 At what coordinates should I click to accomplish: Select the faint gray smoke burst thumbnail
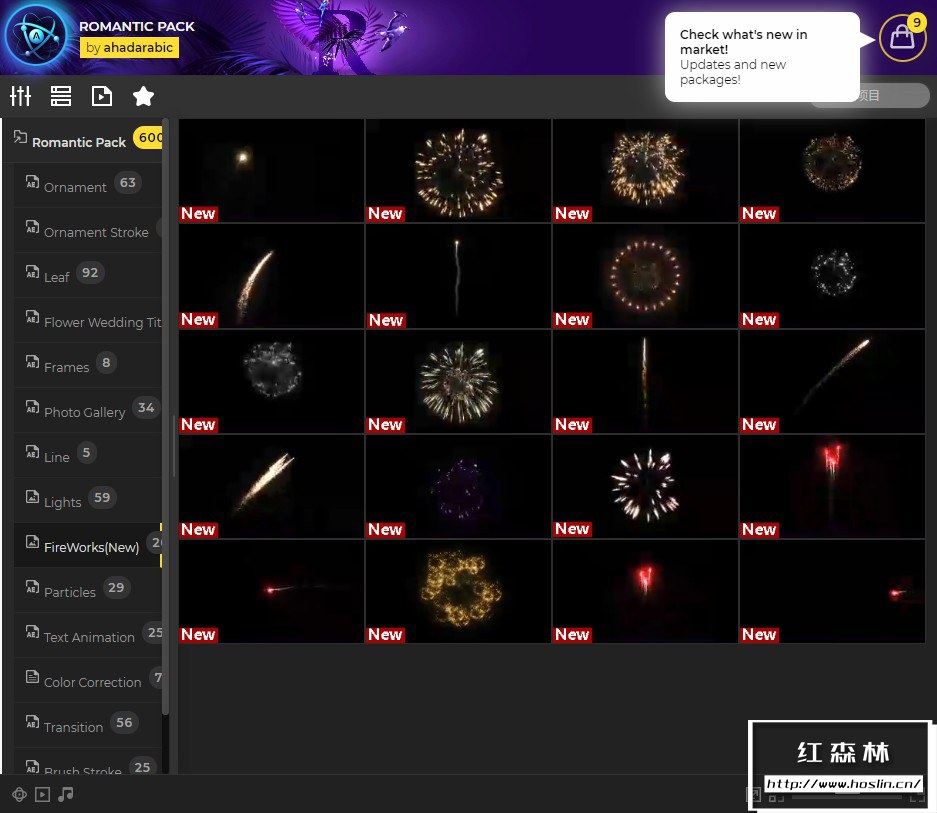pyautogui.click(x=271, y=381)
